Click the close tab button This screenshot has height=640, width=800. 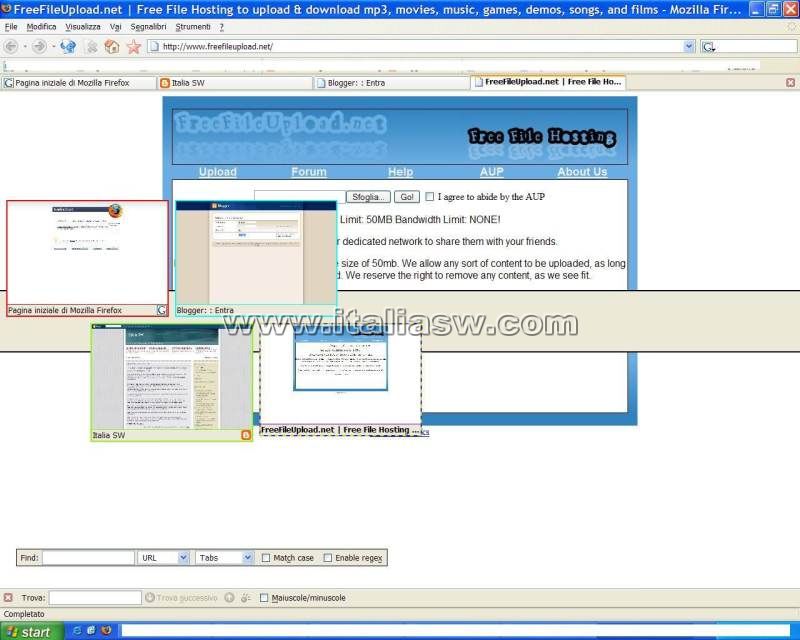point(790,83)
